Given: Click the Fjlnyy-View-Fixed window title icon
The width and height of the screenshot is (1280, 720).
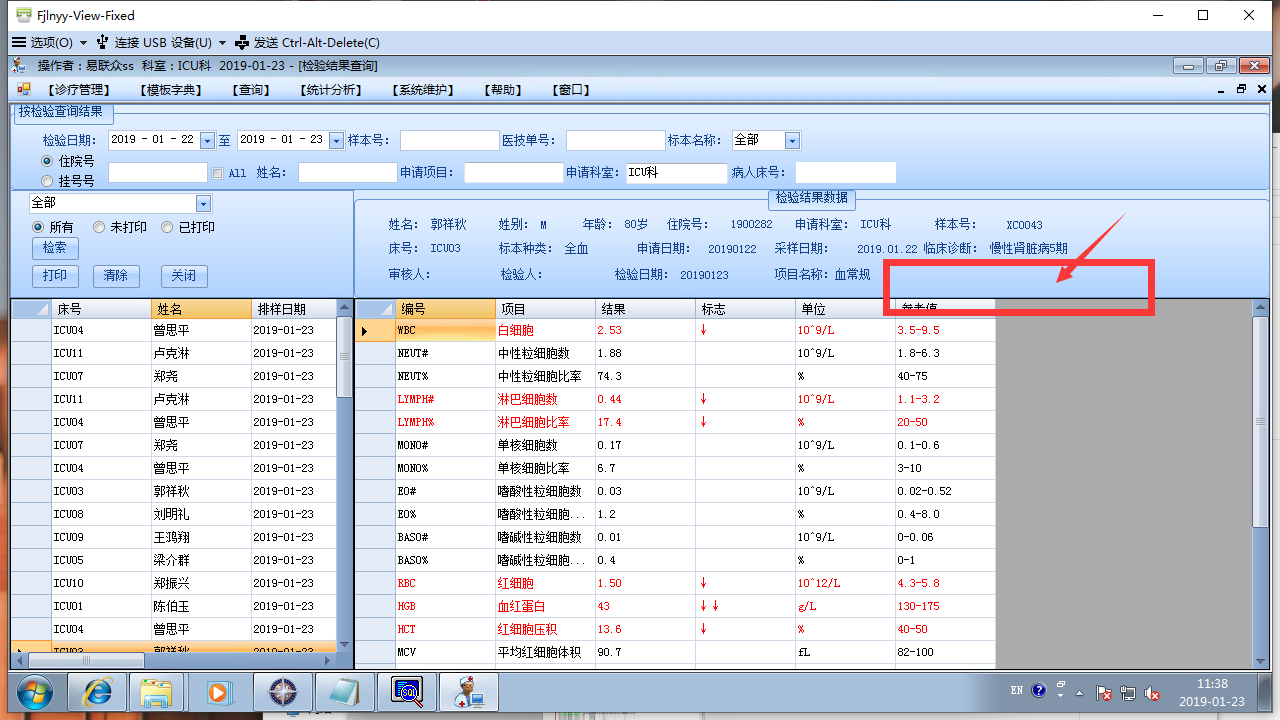Looking at the screenshot, I should click(x=23, y=15).
